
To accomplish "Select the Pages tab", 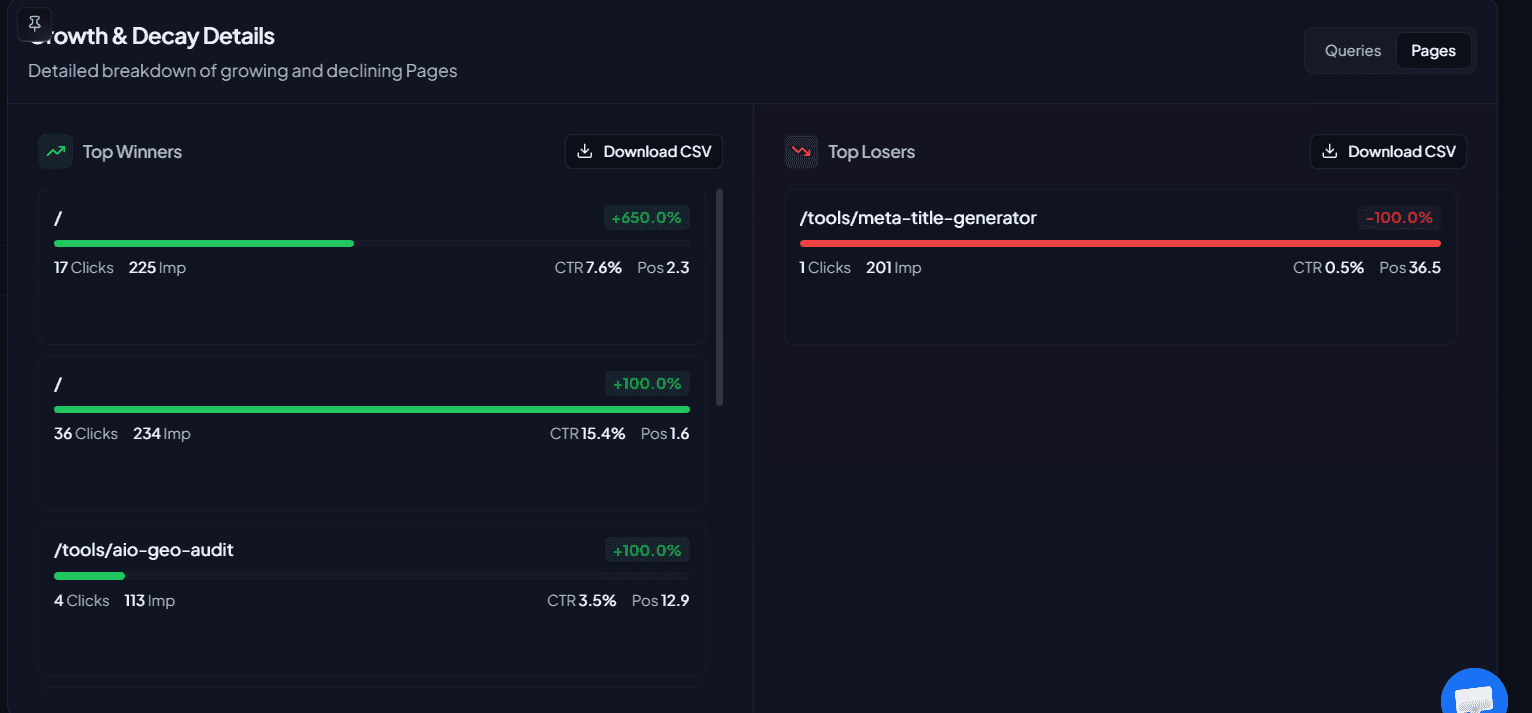I will [x=1433, y=51].
